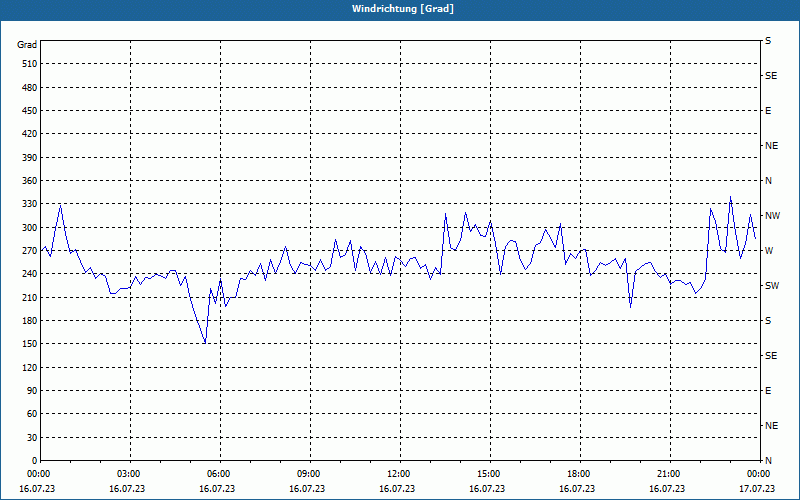The width and height of the screenshot is (800, 500).
Task: Click the 16.07.23 date under 09:00
Action: (x=307, y=489)
